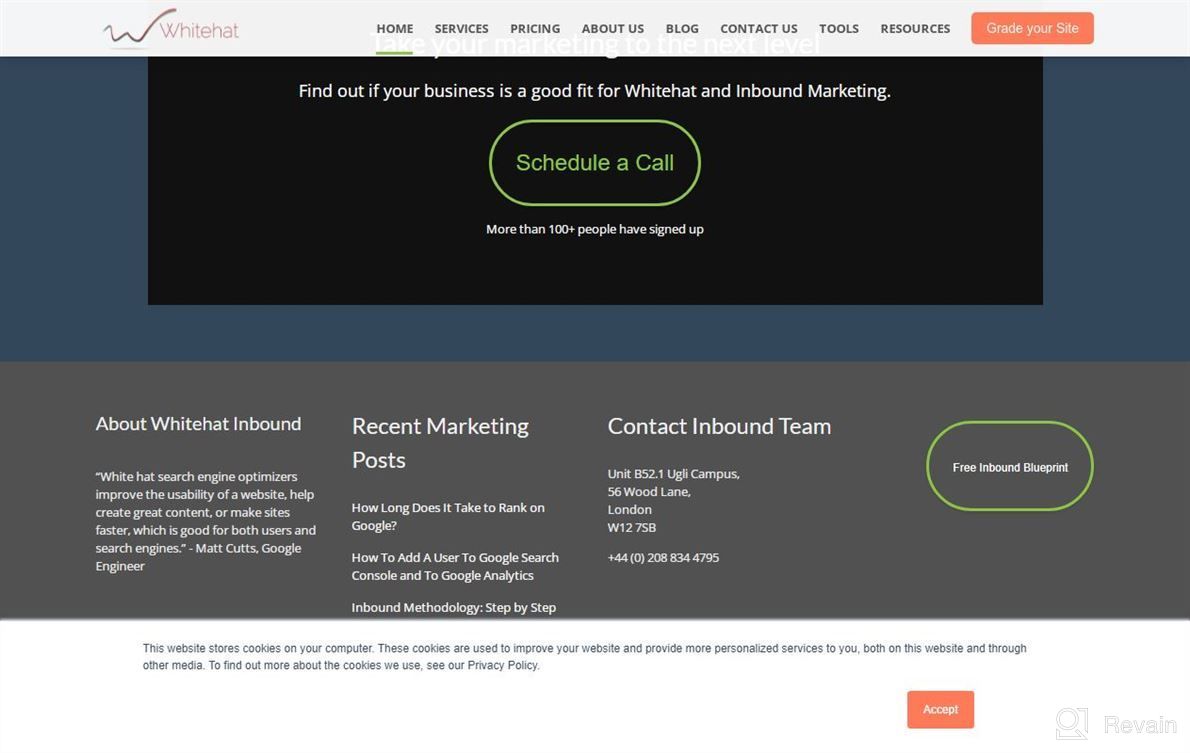Open 'How Long Does It Take to Rank on Google?' post
This screenshot has width=1190, height=753.
pyautogui.click(x=448, y=516)
